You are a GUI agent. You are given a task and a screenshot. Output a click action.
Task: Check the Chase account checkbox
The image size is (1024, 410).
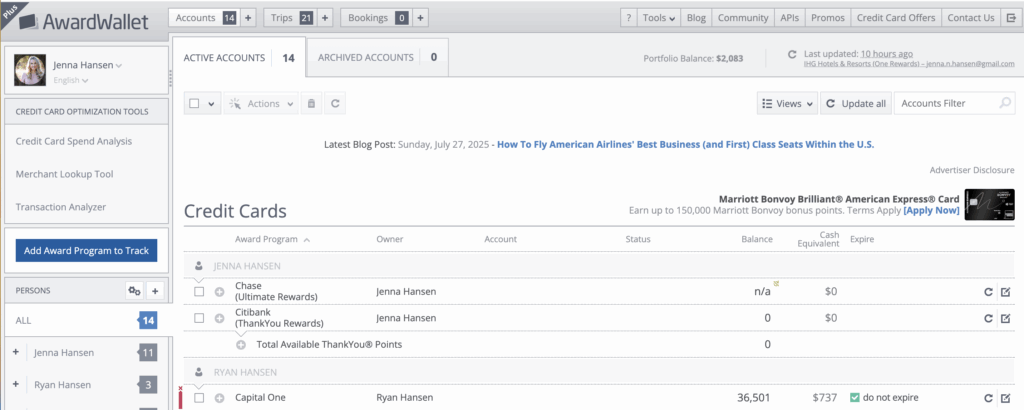(x=200, y=291)
